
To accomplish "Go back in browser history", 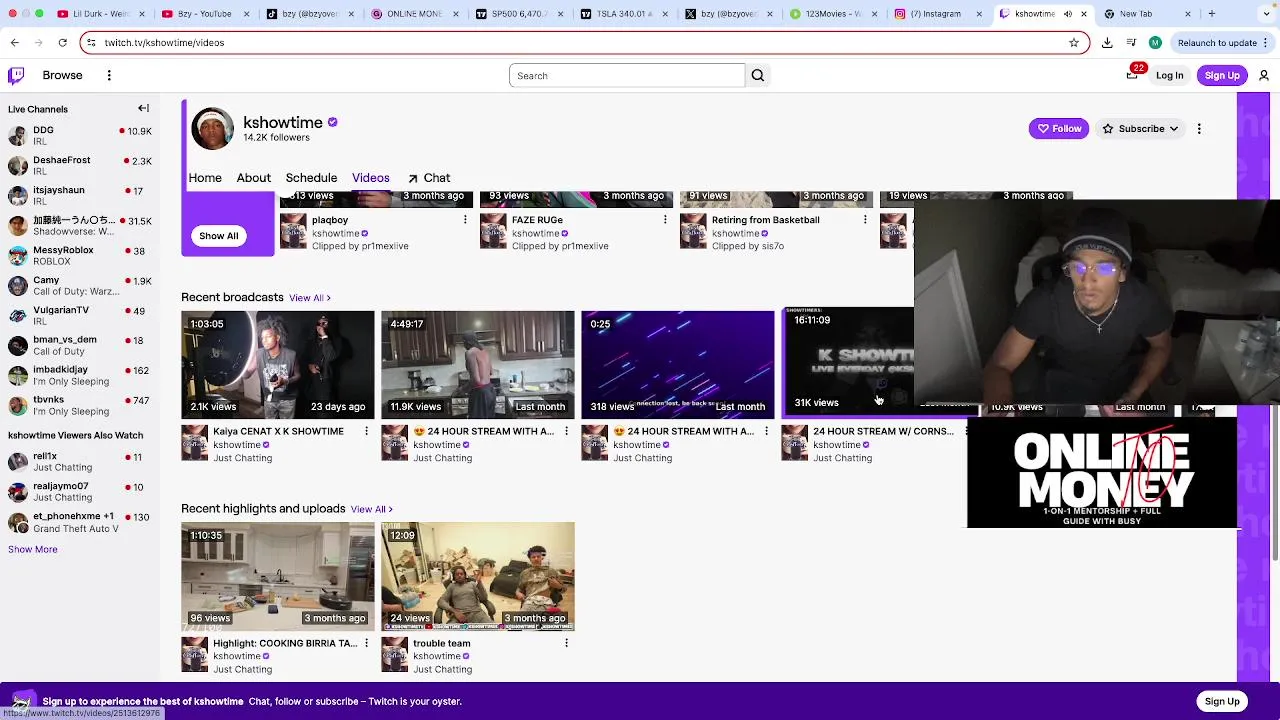I will [x=15, y=42].
